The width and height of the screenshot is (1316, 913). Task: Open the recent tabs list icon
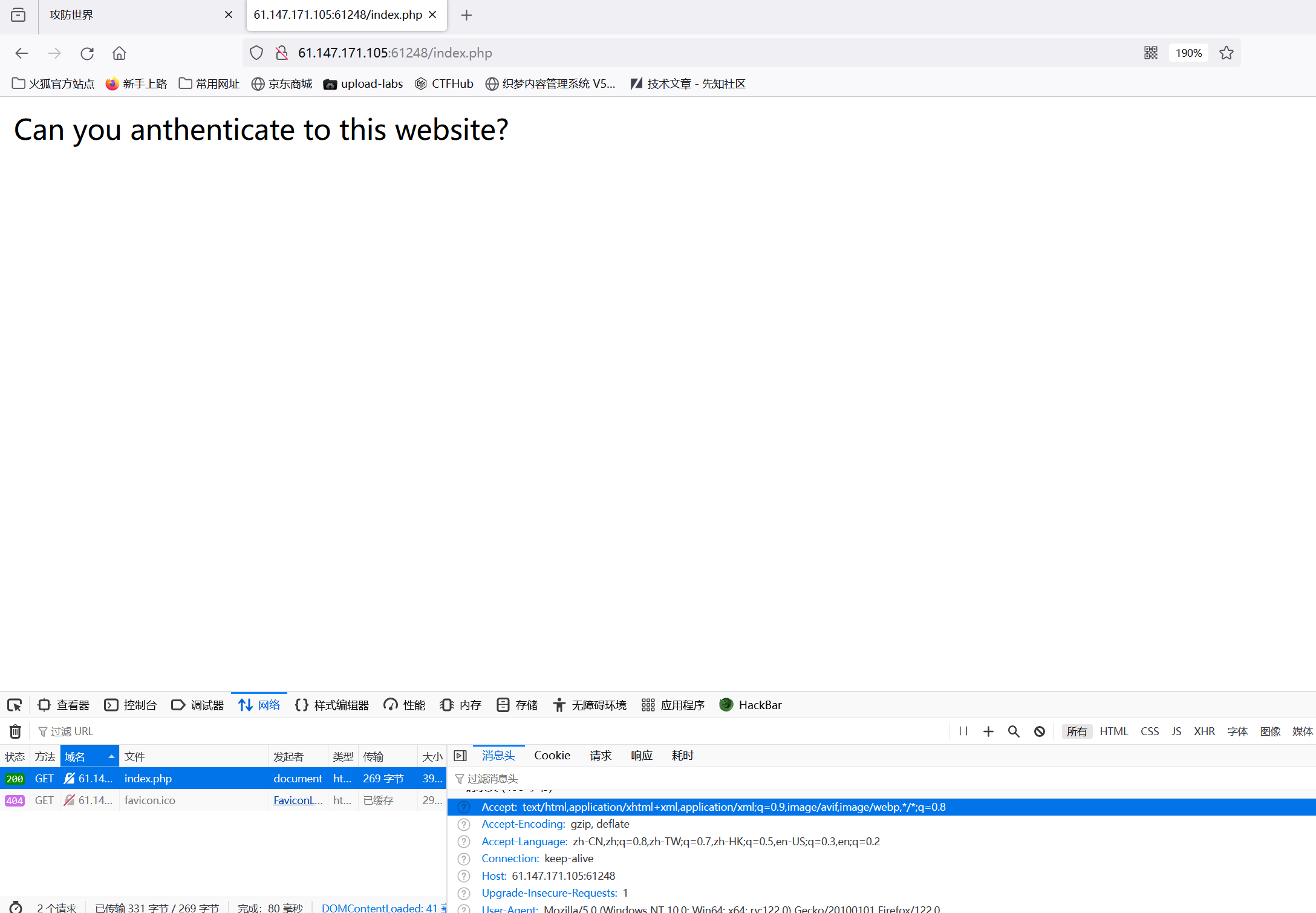tap(18, 15)
